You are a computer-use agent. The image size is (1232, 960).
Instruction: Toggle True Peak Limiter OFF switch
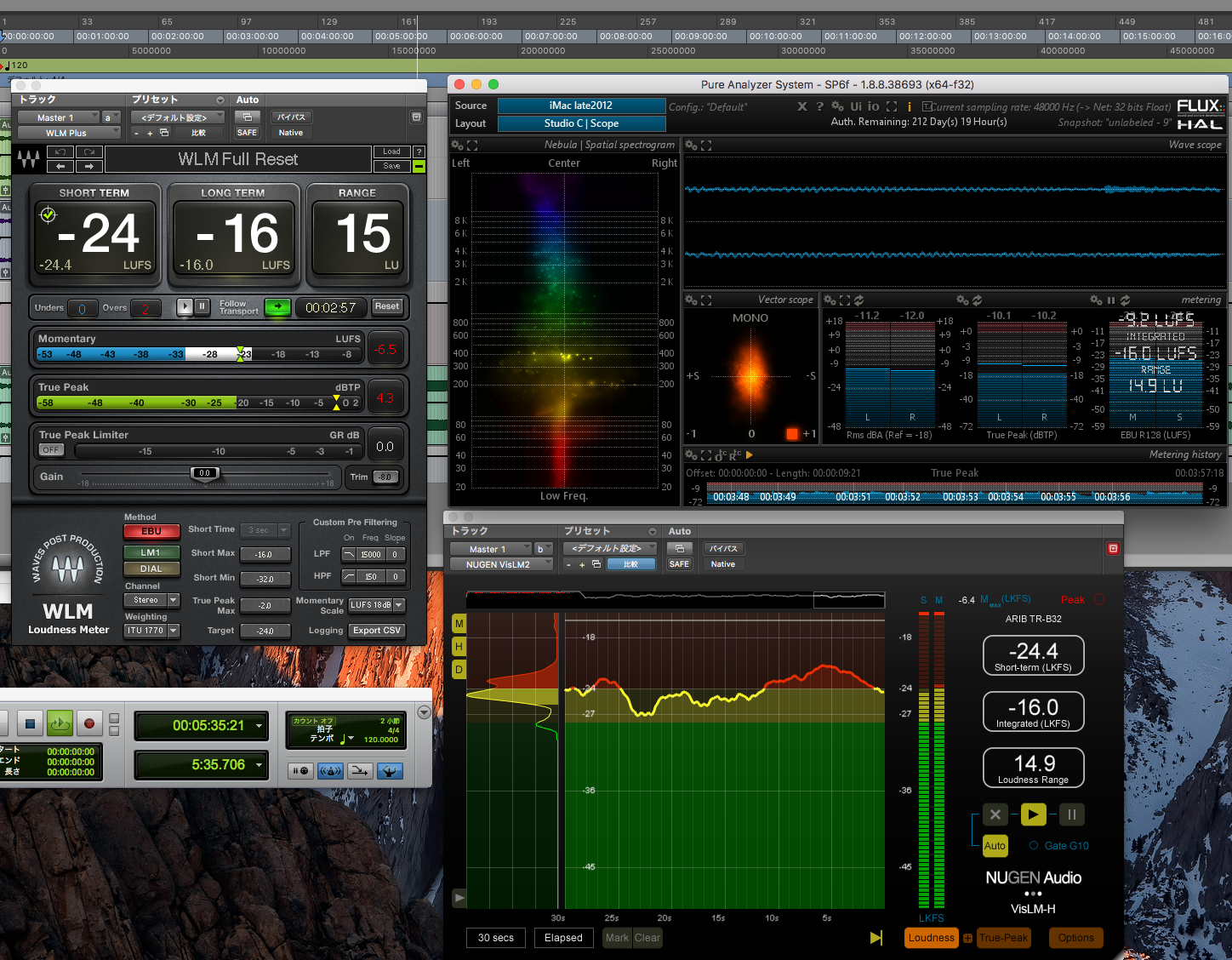click(51, 449)
